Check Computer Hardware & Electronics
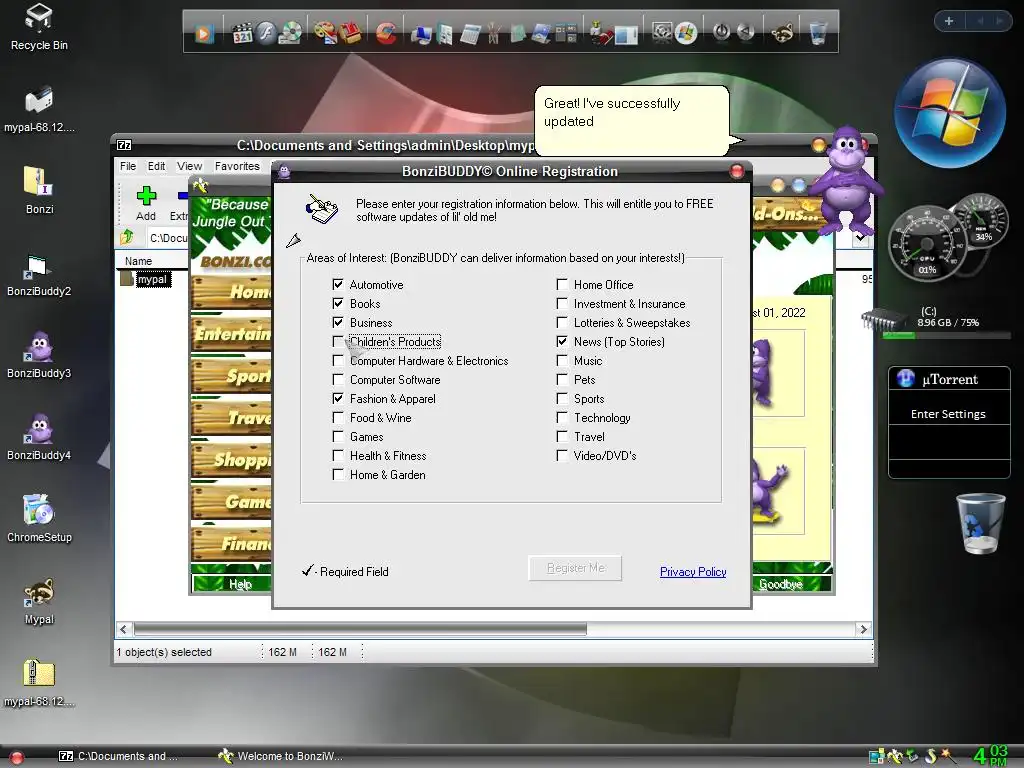The width and height of the screenshot is (1024, 768). pyautogui.click(x=338, y=360)
